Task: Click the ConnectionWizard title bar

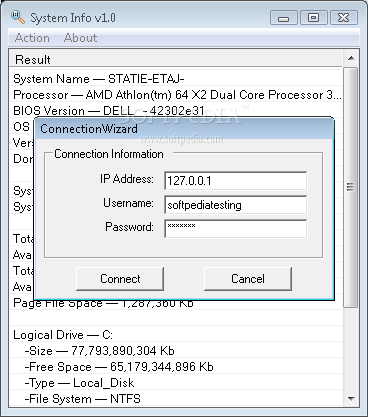Action: pyautogui.click(x=184, y=129)
